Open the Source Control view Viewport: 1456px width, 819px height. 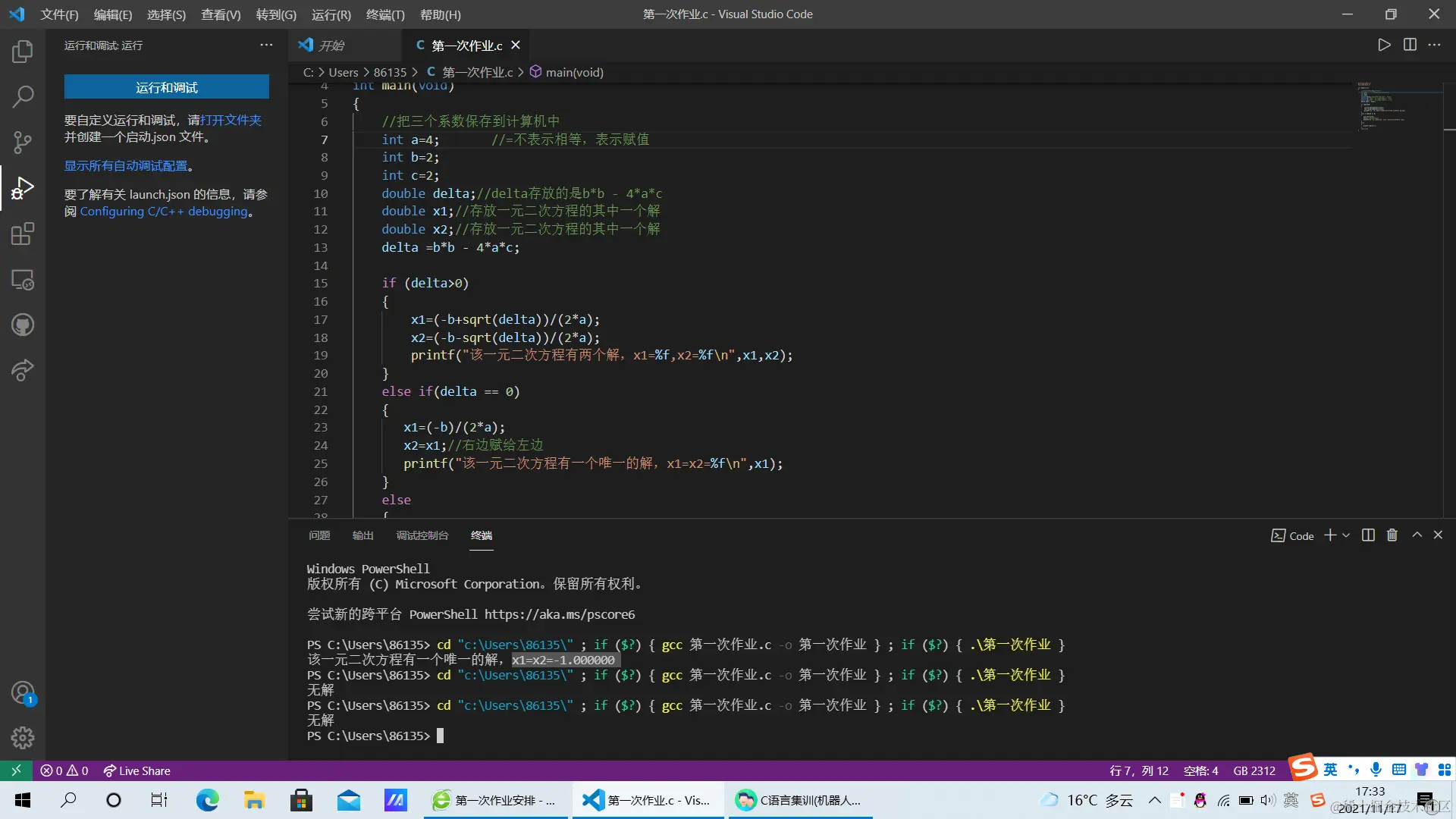pos(23,142)
